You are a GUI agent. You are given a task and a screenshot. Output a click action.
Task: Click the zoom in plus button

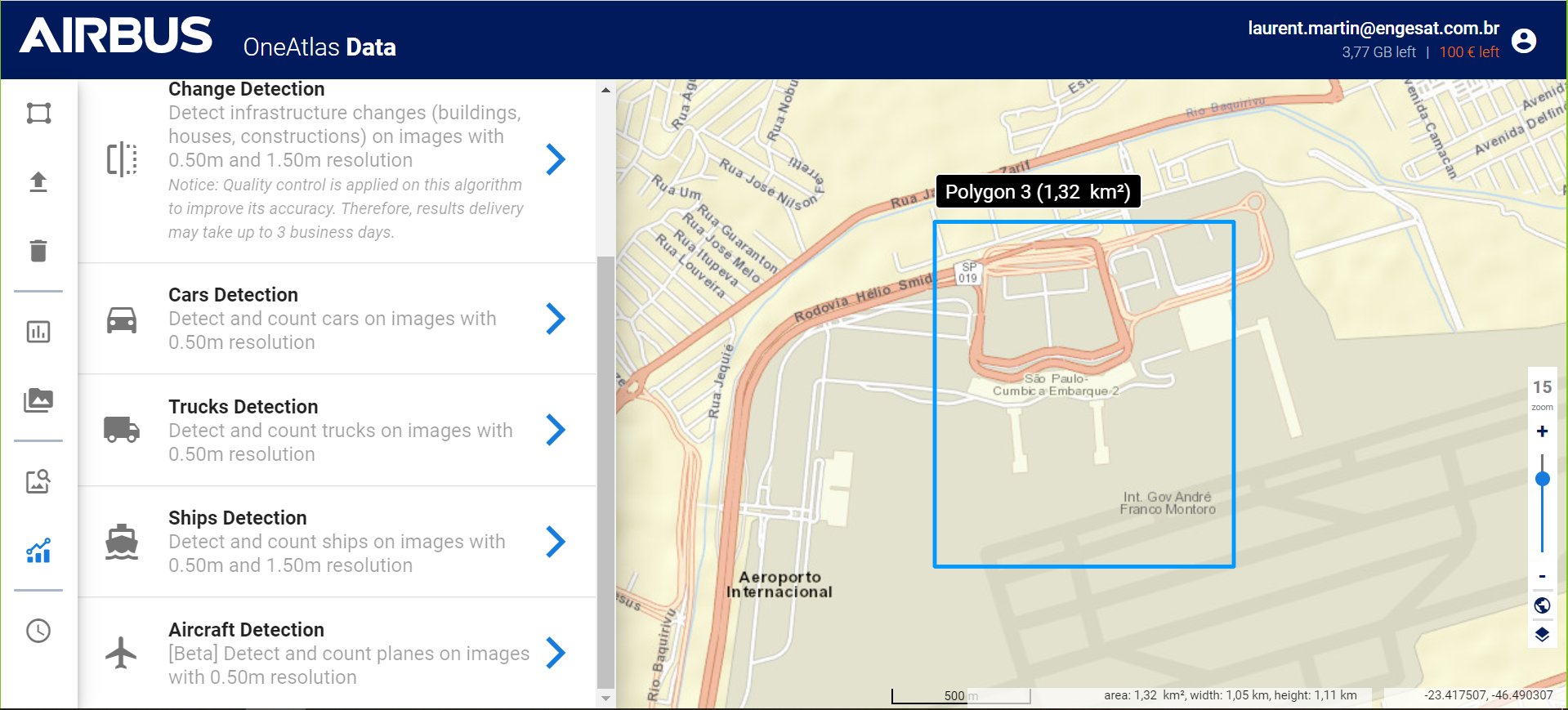click(1542, 431)
